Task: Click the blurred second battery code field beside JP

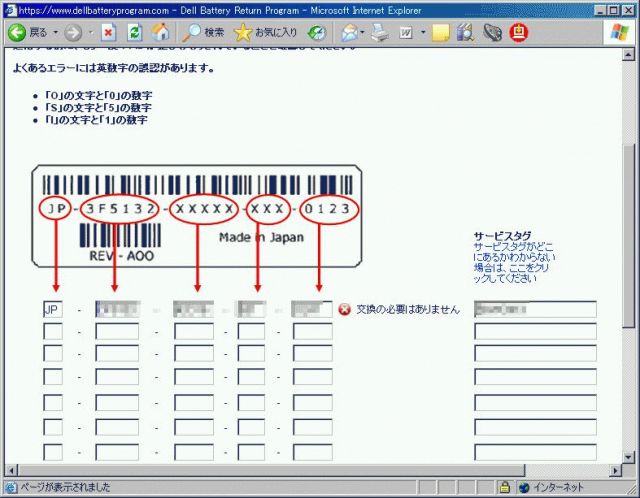Action: (x=117, y=309)
